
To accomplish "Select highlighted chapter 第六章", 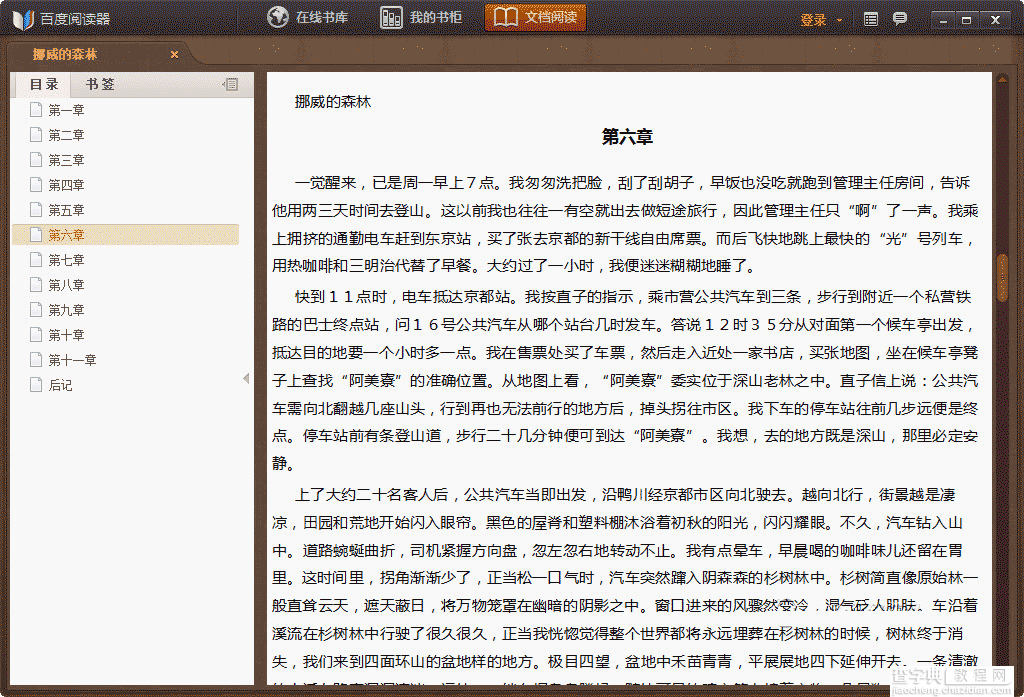I will click(125, 235).
